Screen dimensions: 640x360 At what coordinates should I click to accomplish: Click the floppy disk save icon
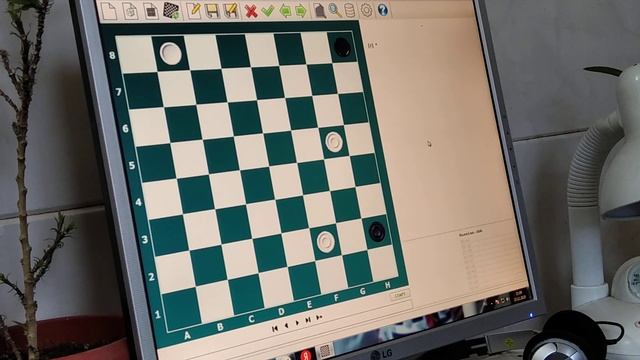coord(212,11)
